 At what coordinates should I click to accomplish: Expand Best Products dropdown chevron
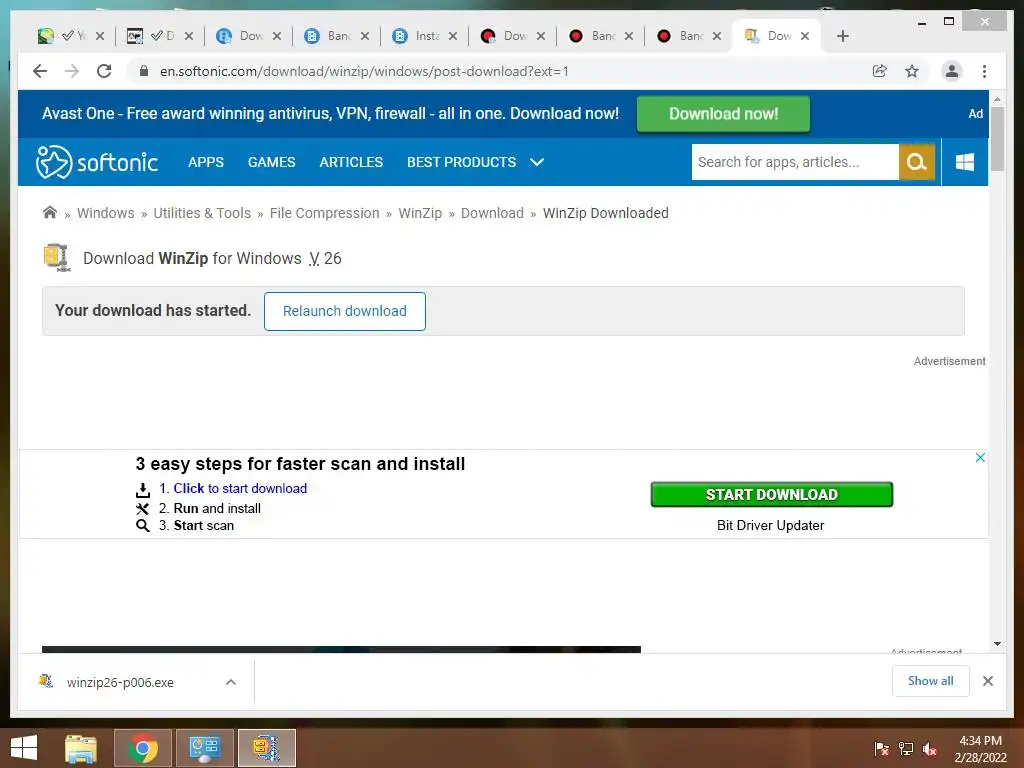click(x=537, y=162)
